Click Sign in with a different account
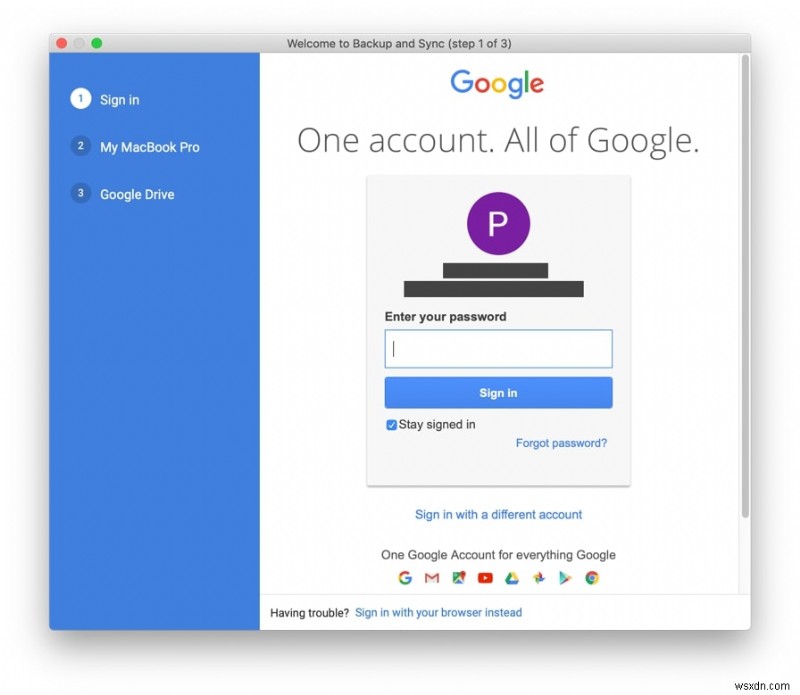Viewport: 800px width, 695px height. pos(498,514)
